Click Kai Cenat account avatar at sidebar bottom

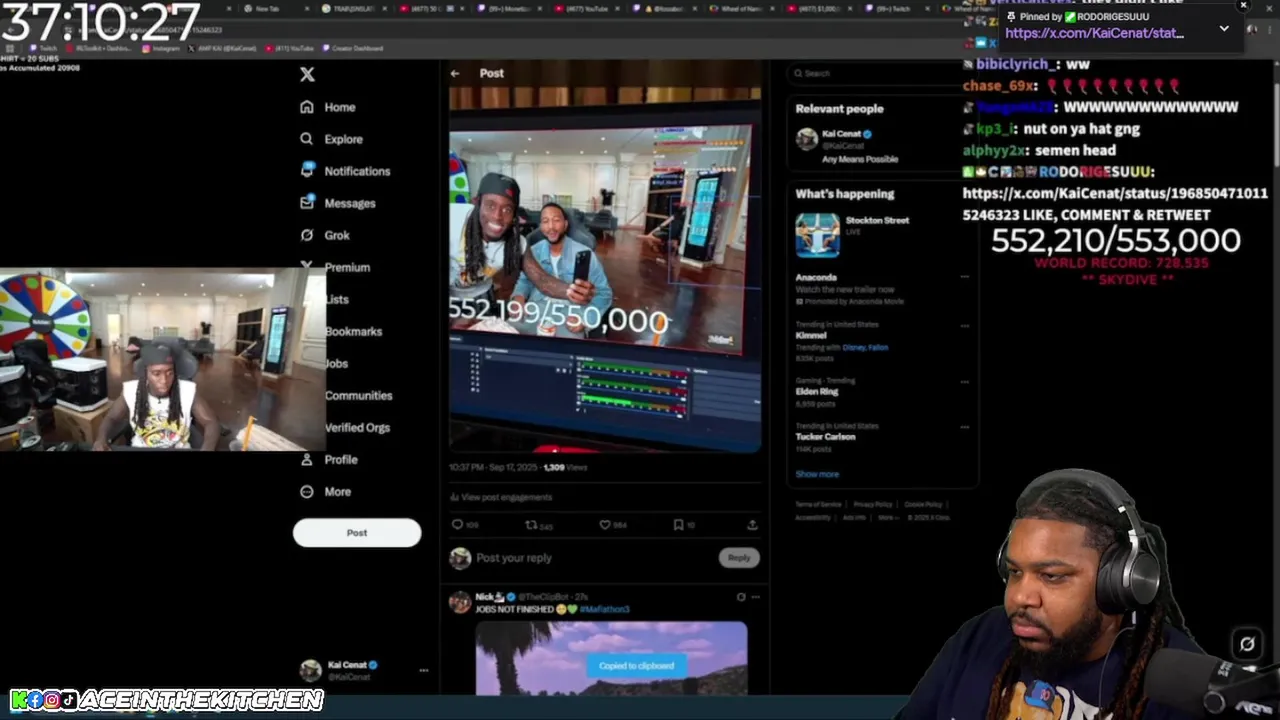tap(311, 670)
